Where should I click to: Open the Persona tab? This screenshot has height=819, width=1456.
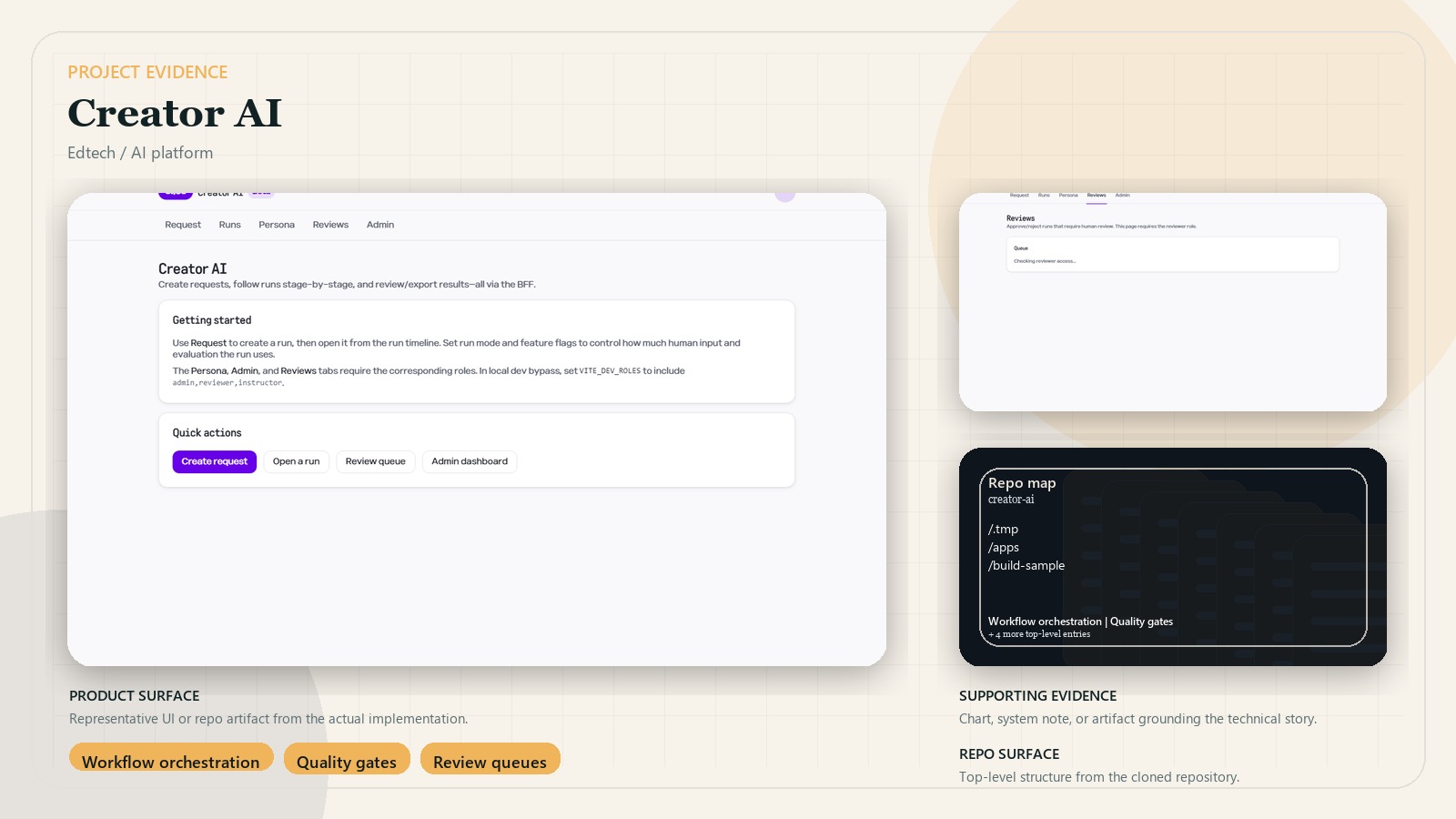point(276,225)
